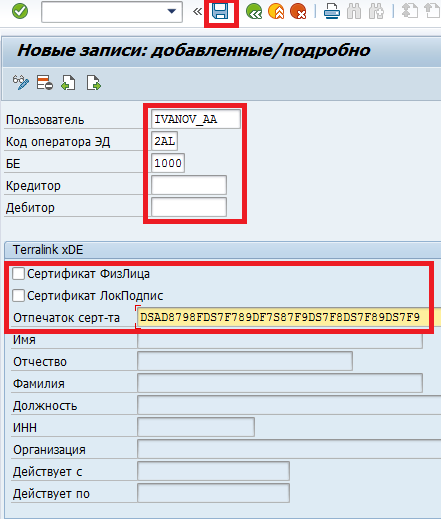Screen dimensions: 441x519
Task: Save the record with the floppy disk icon
Action: tap(220, 12)
